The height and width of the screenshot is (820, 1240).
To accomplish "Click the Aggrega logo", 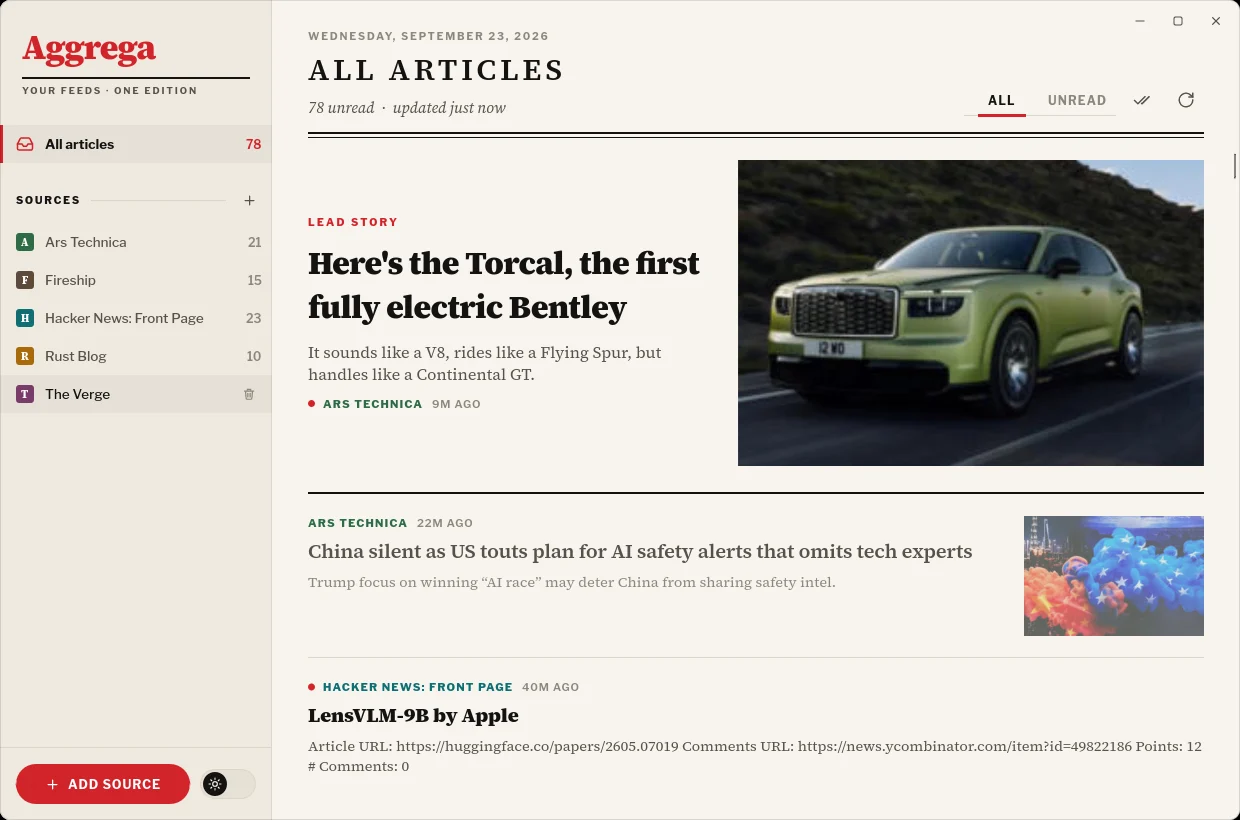I will coord(89,50).
